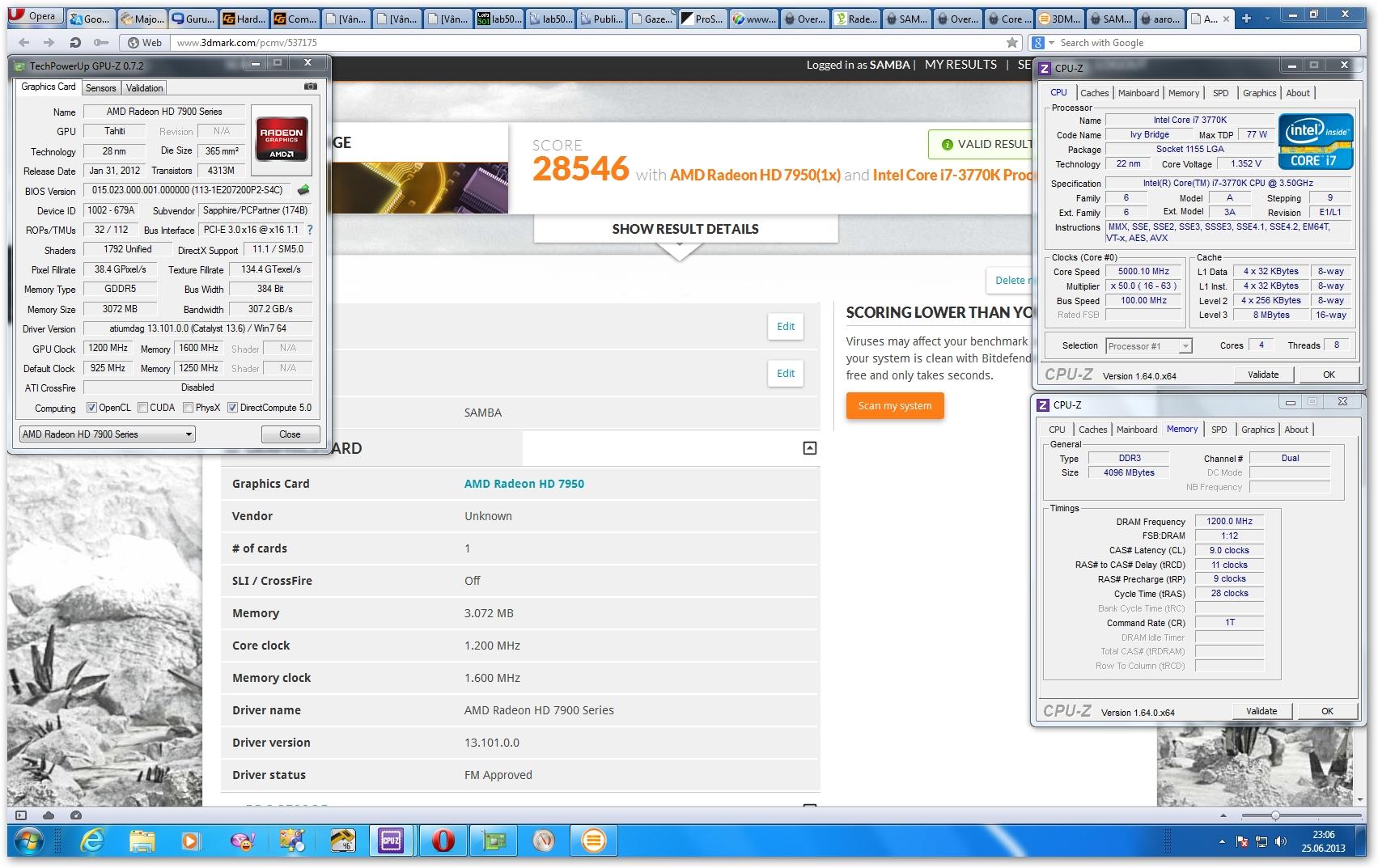This screenshot has width=1378, height=868.
Task: Collapse the graphics card section arrow
Action: click(809, 448)
